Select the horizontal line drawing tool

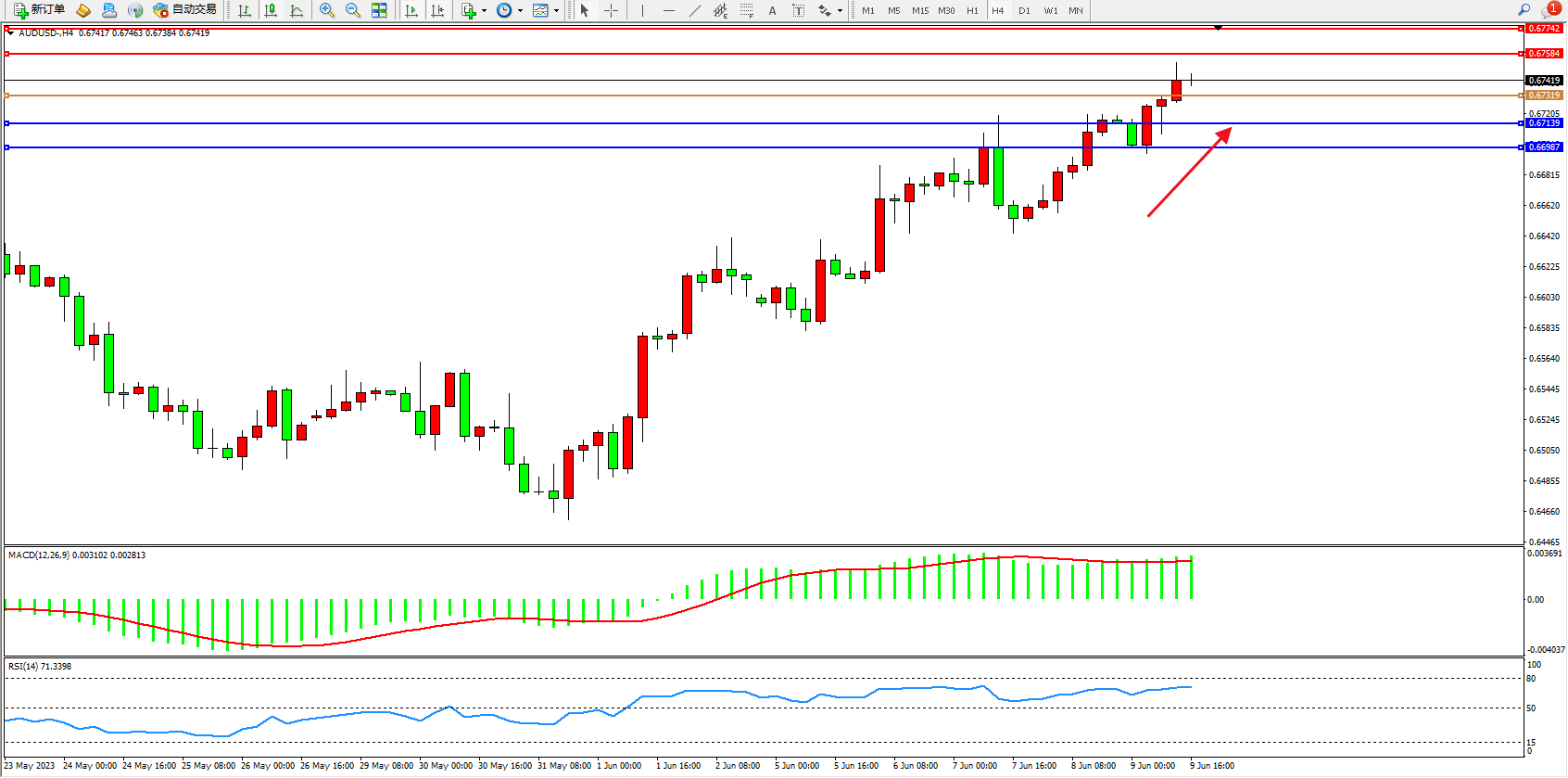[x=668, y=10]
